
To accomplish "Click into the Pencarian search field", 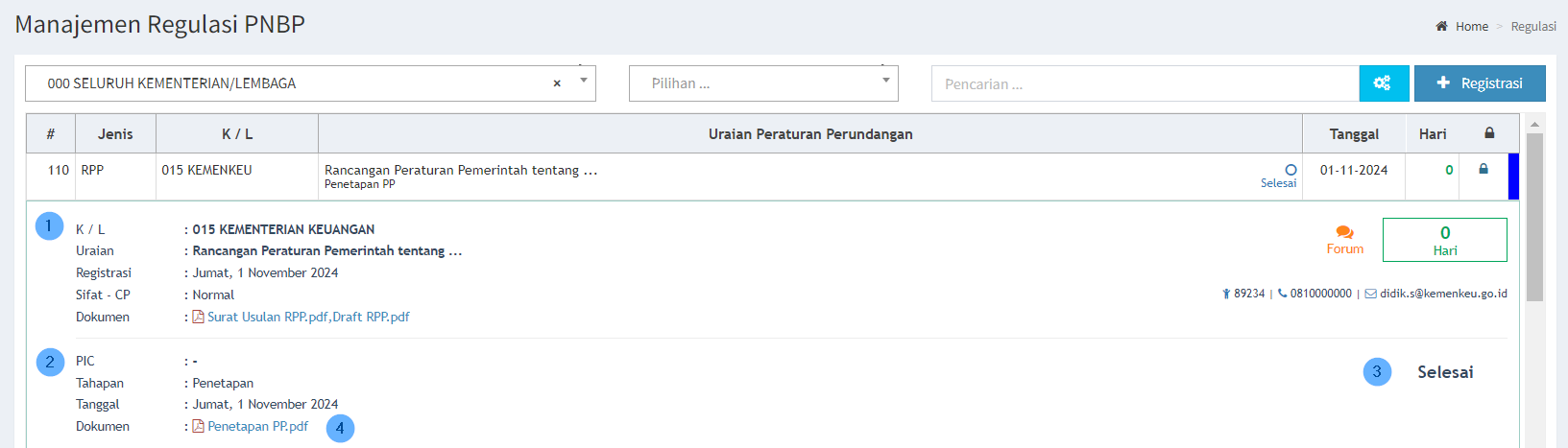I will [x=1145, y=83].
